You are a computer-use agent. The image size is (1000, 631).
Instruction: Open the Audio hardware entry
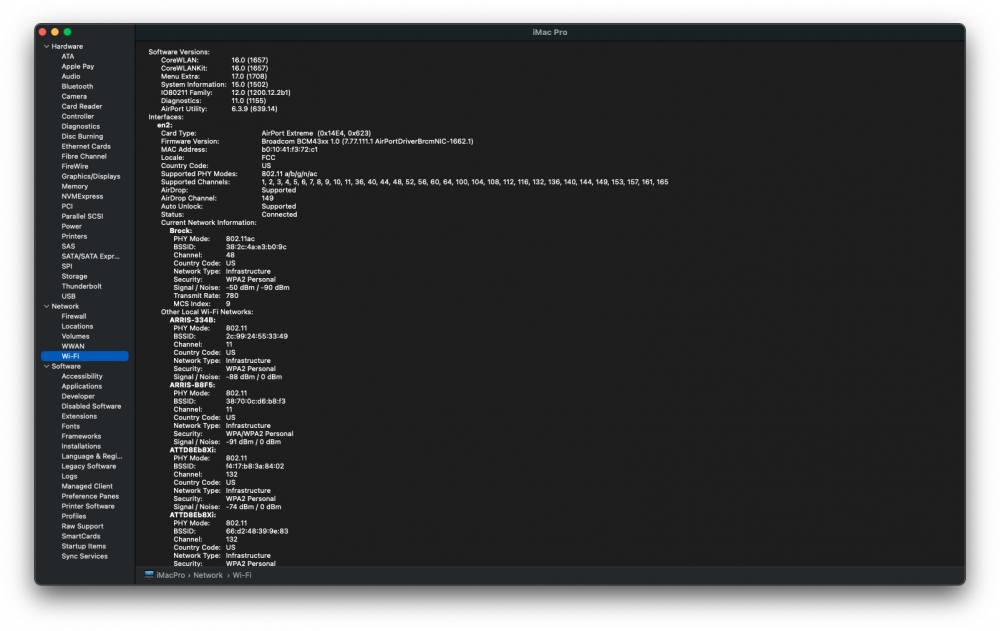71,77
